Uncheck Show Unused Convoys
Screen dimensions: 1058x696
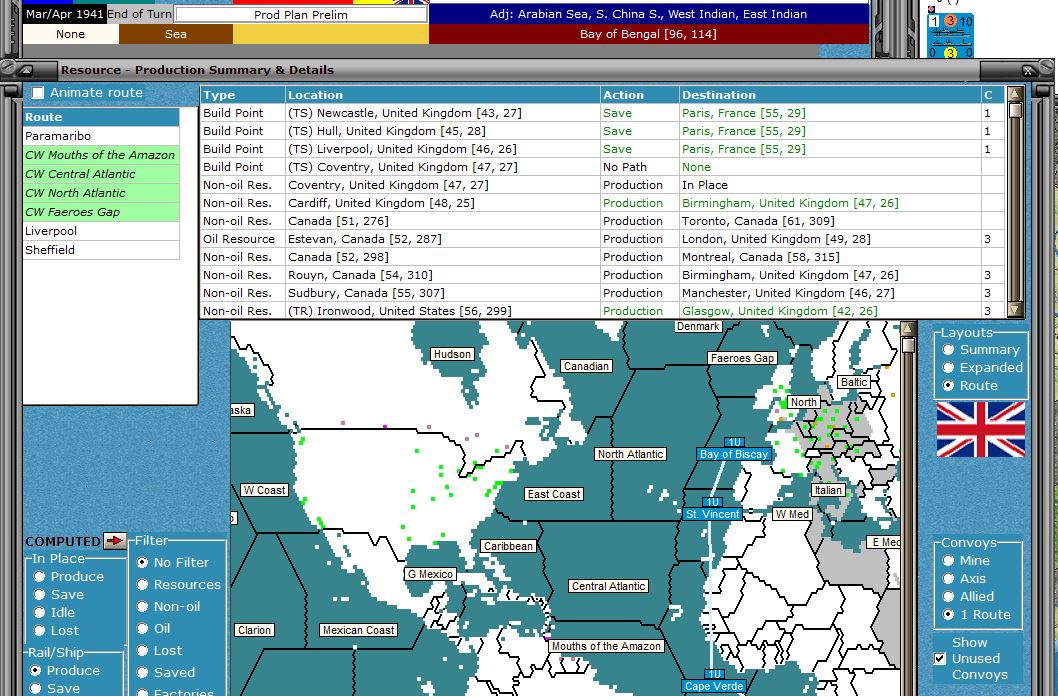[940, 658]
